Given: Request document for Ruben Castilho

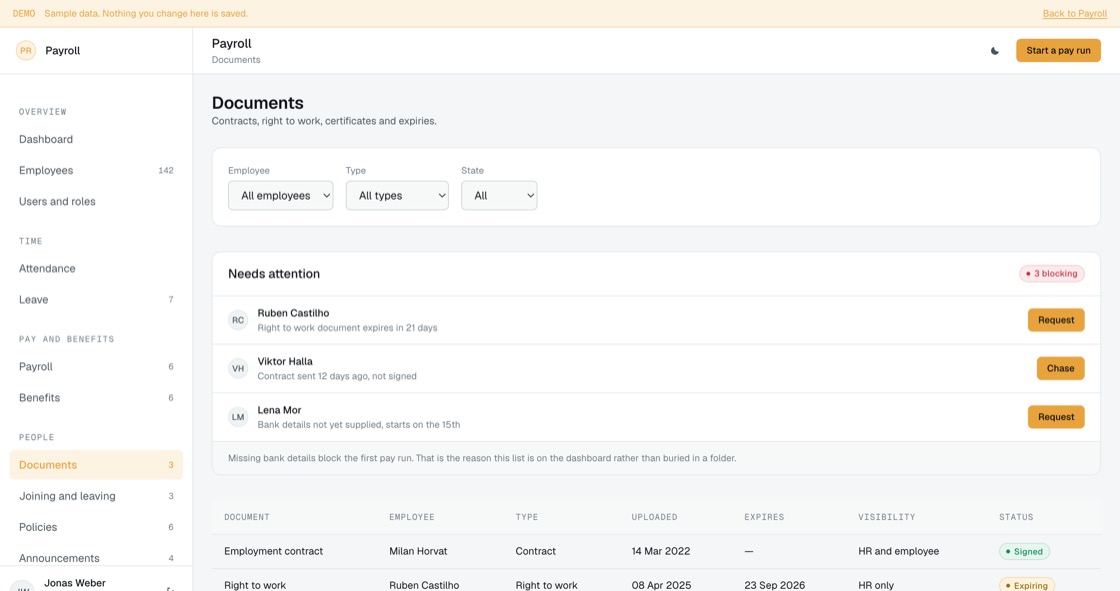Looking at the screenshot, I should (1056, 320).
